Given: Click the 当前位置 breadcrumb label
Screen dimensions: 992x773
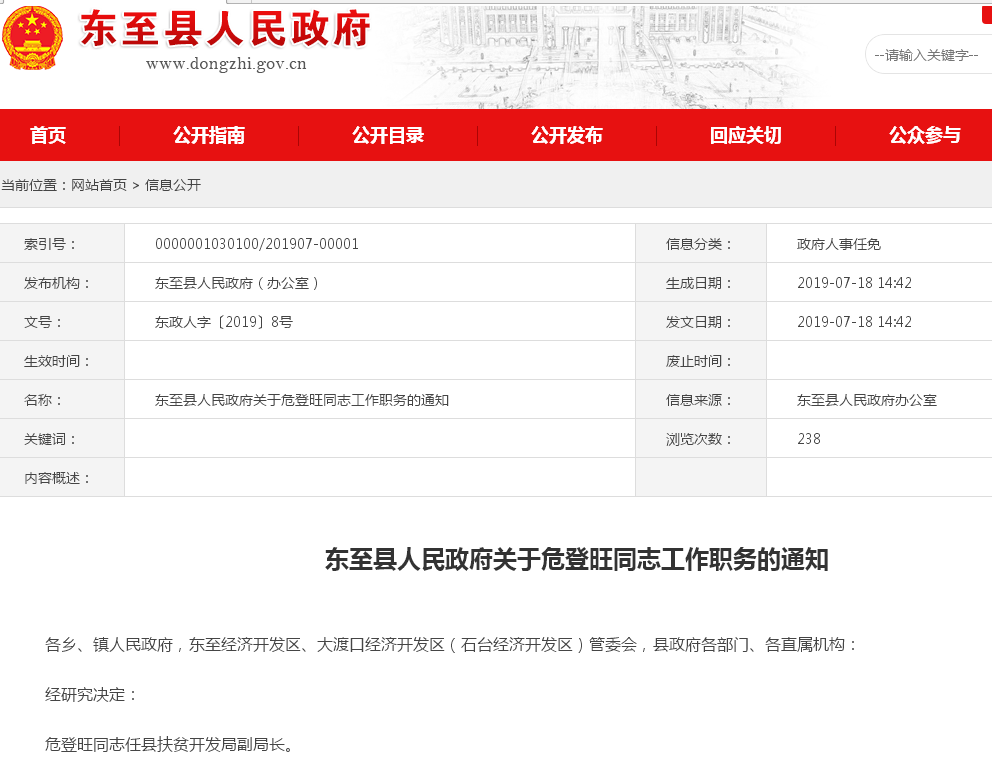Looking at the screenshot, I should point(34,185).
